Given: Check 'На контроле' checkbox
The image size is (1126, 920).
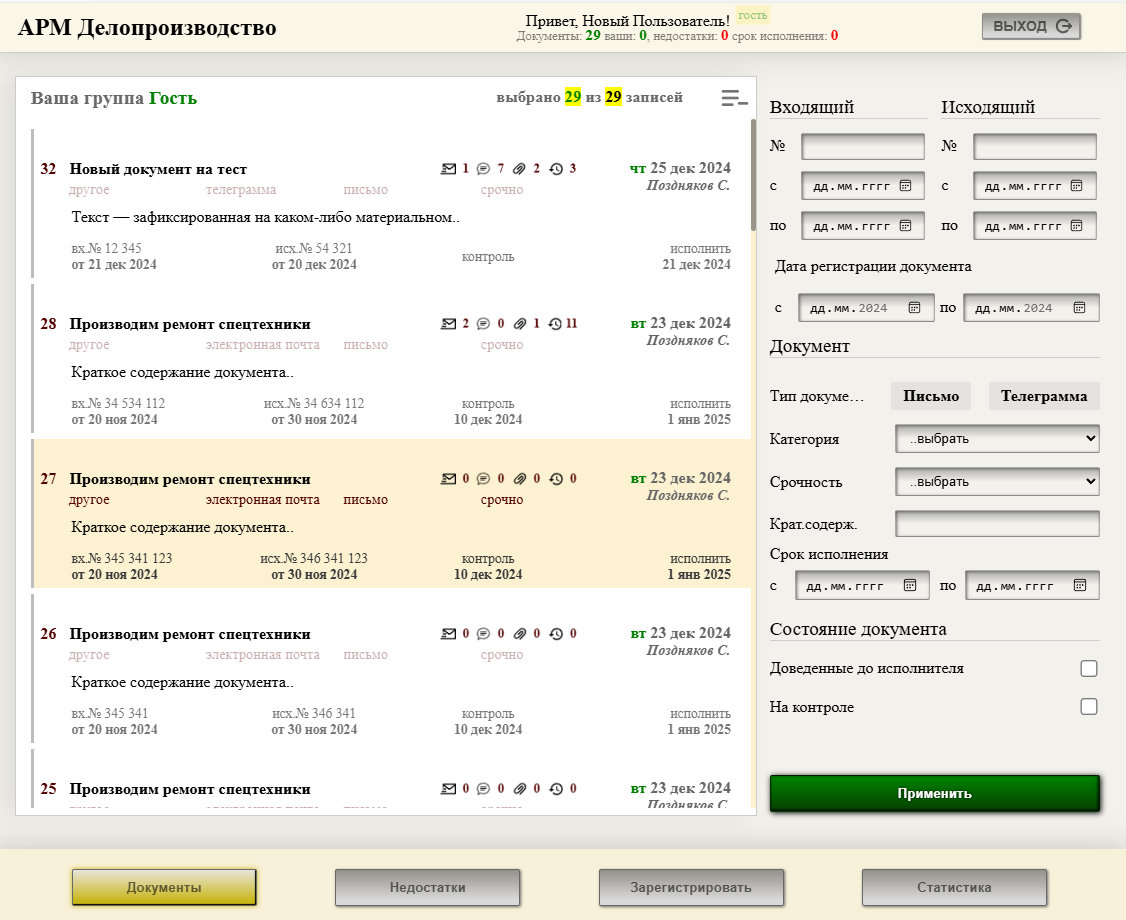Looking at the screenshot, I should (1089, 707).
